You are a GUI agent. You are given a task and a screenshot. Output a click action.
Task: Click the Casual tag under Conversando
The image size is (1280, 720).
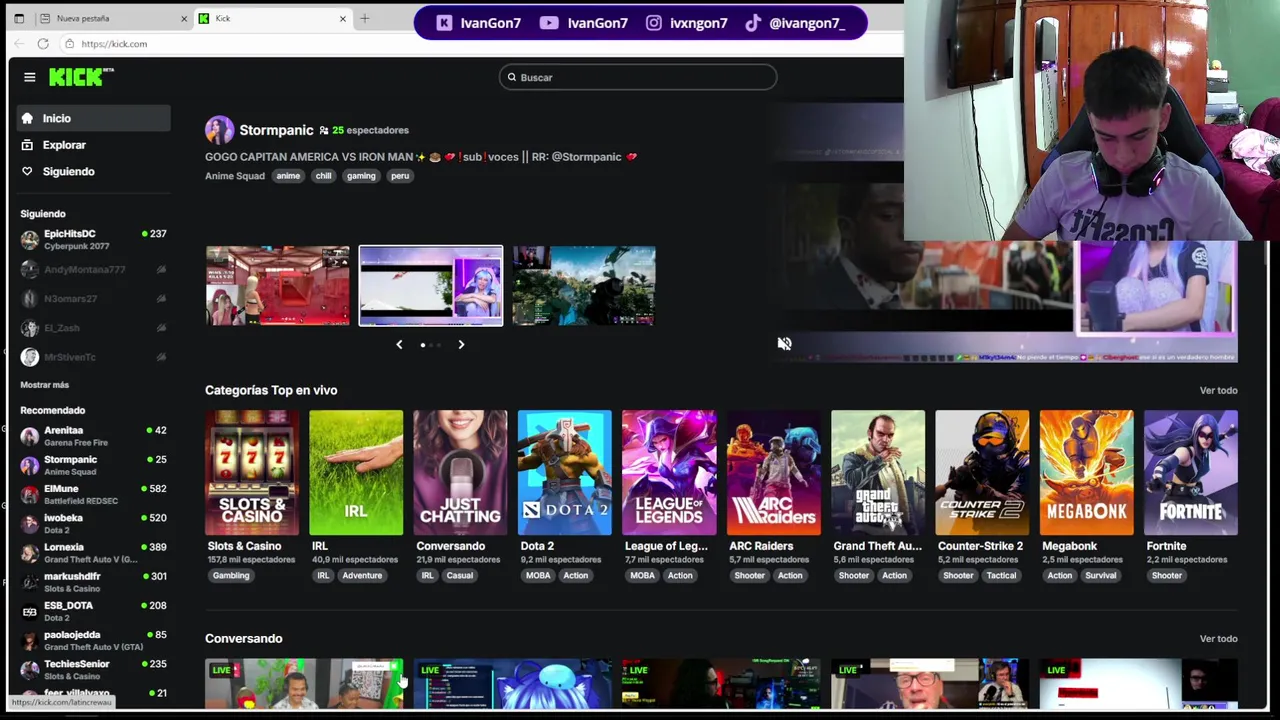coord(459,576)
